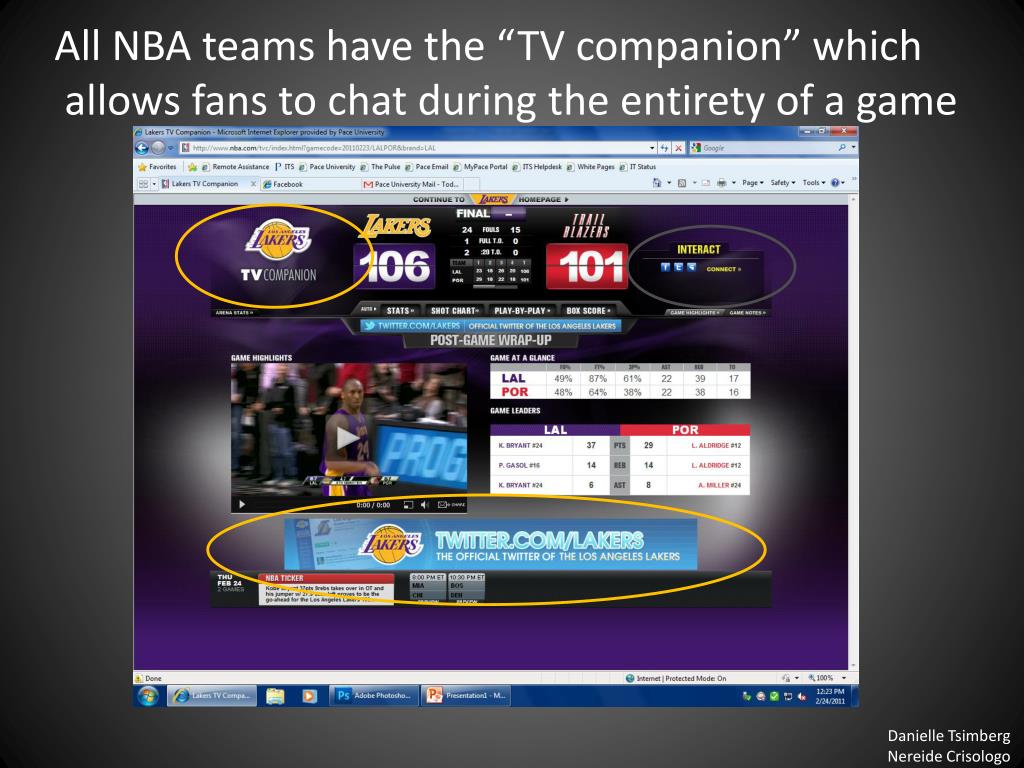The image size is (1024, 768).
Task: Open the Stats tab
Action: (400, 311)
